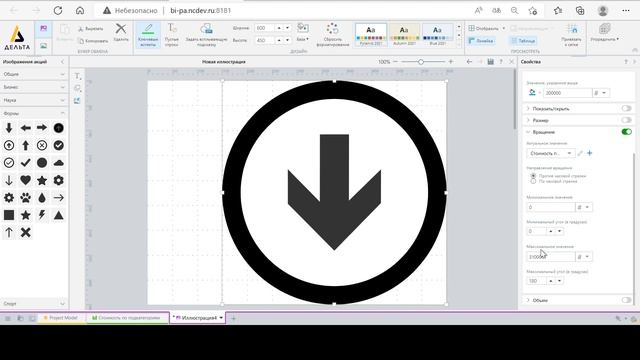The width and height of the screenshot is (640, 360).
Task: Select the down arrow shape in the shapes palette
Action: (x=9, y=128)
